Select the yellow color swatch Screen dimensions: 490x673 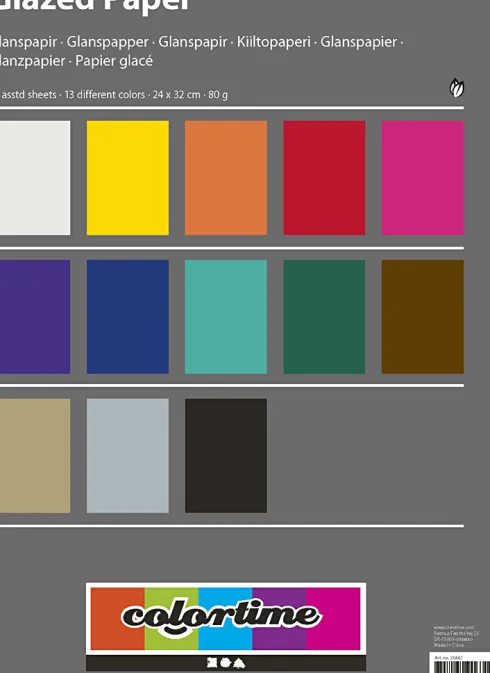coord(128,178)
